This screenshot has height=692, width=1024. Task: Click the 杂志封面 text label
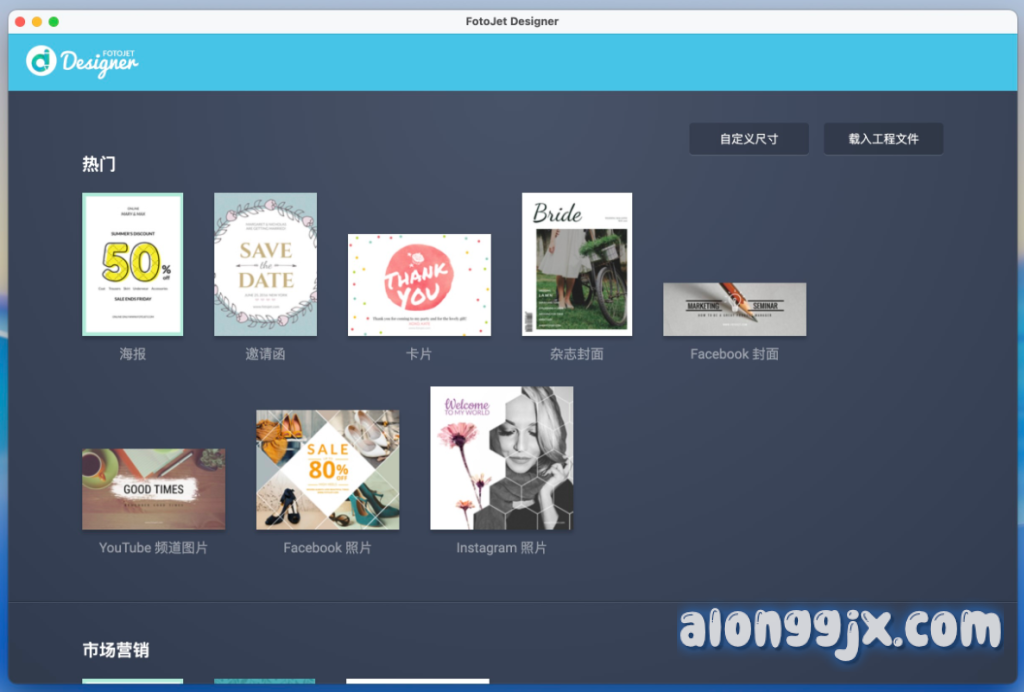(577, 354)
